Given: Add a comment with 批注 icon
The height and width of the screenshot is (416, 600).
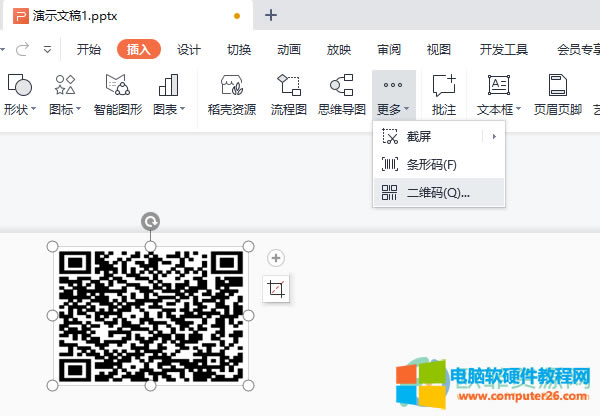Looking at the screenshot, I should tap(443, 86).
